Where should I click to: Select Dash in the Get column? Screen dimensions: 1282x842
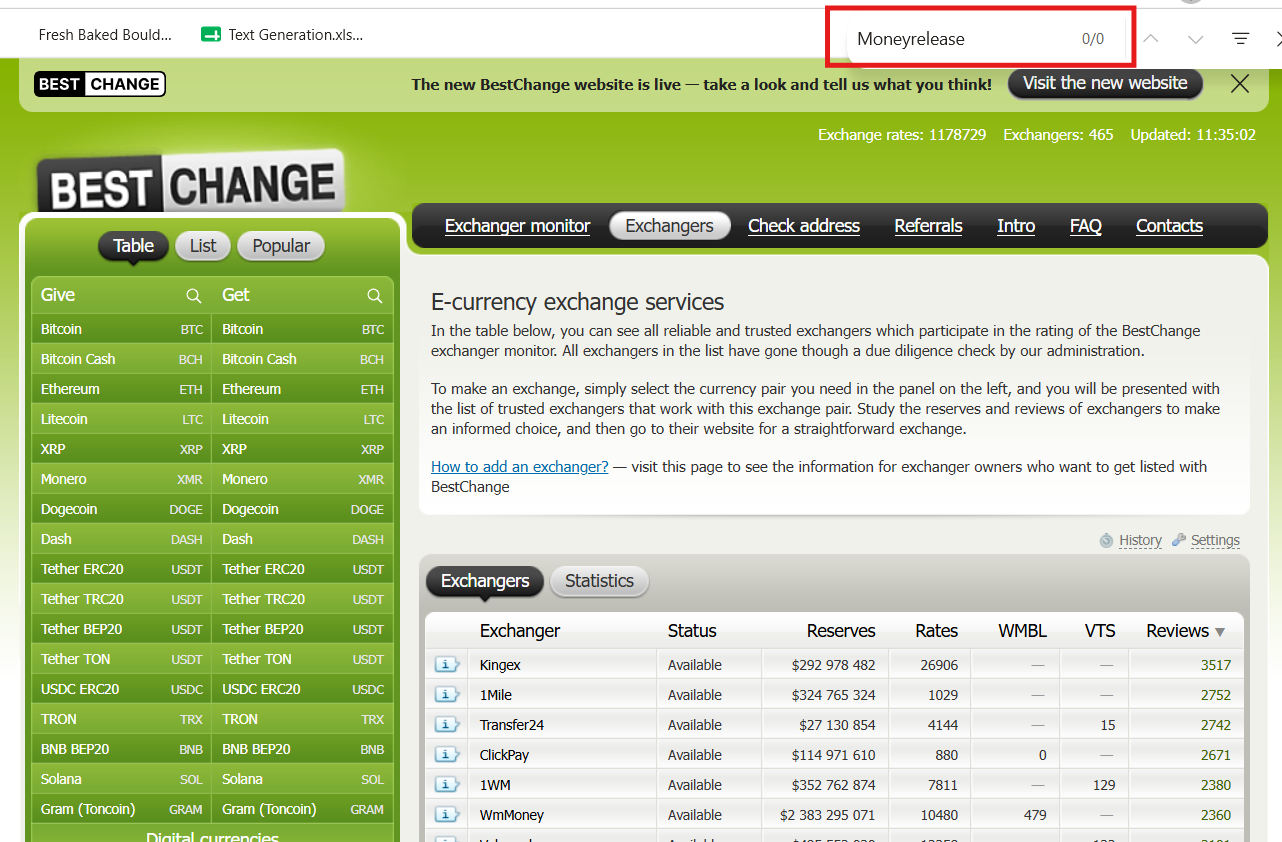pos(302,539)
